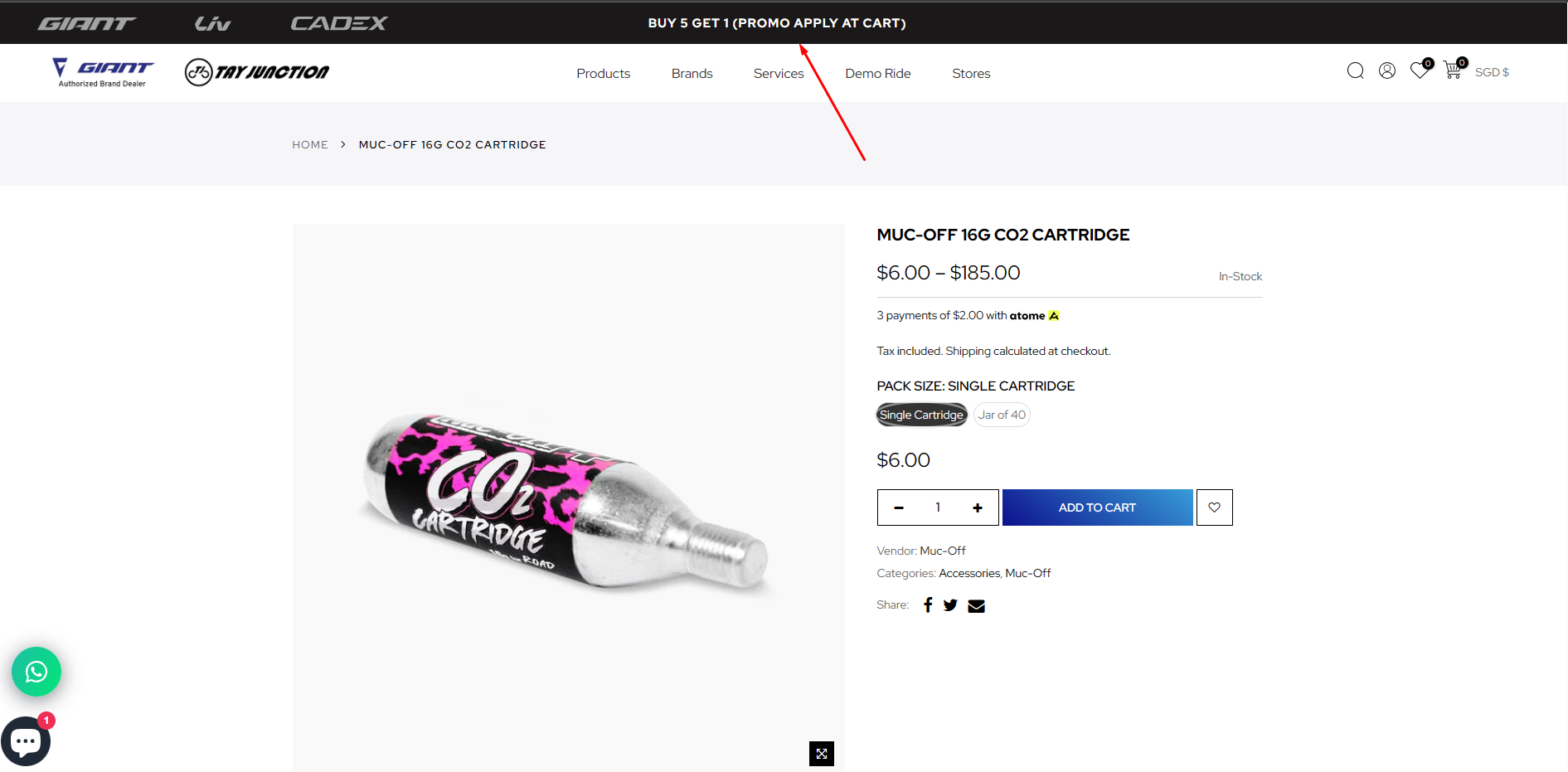Open the Services menu item
1568x772 pixels.
[778, 74]
